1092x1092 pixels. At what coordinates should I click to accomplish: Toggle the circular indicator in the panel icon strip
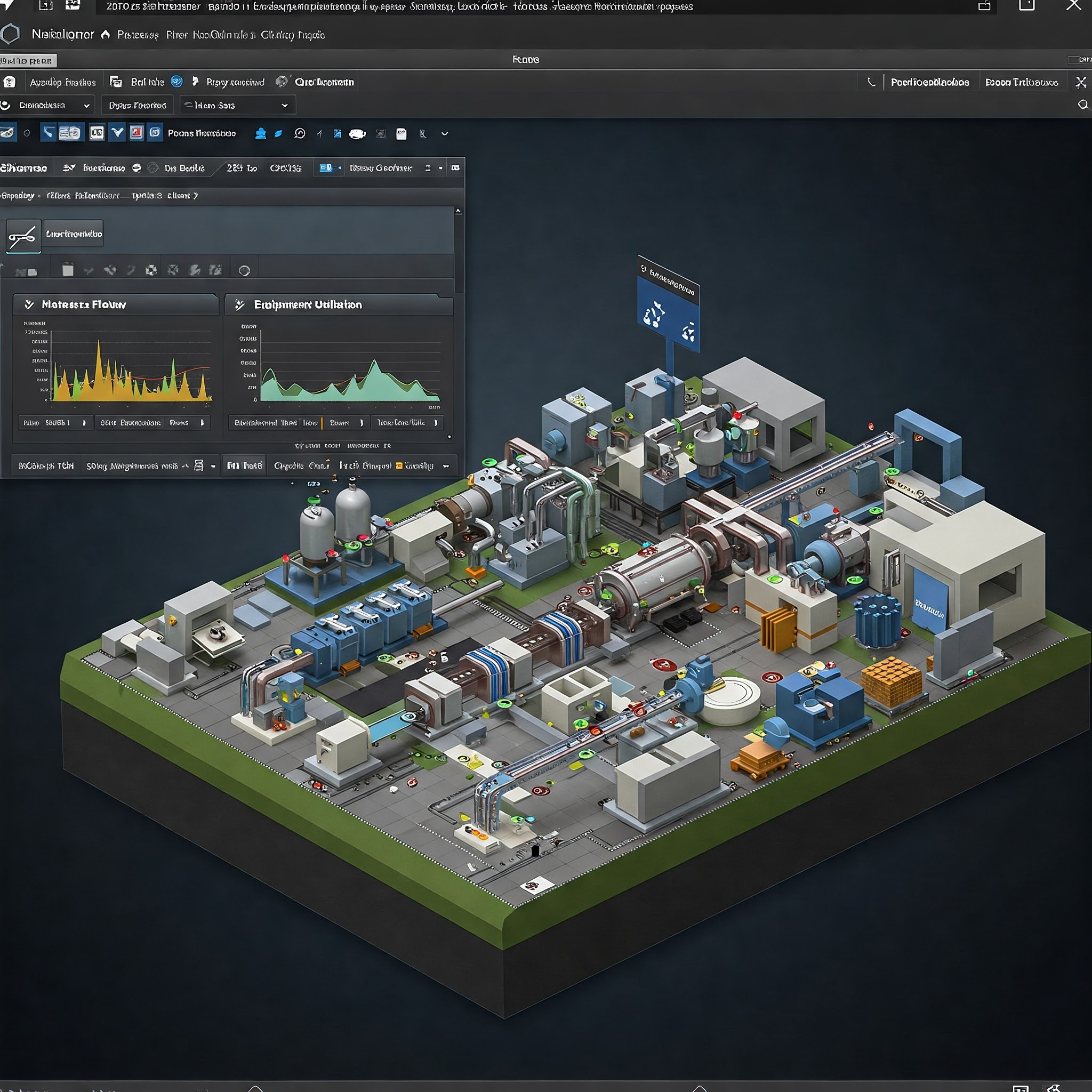pyautogui.click(x=245, y=270)
